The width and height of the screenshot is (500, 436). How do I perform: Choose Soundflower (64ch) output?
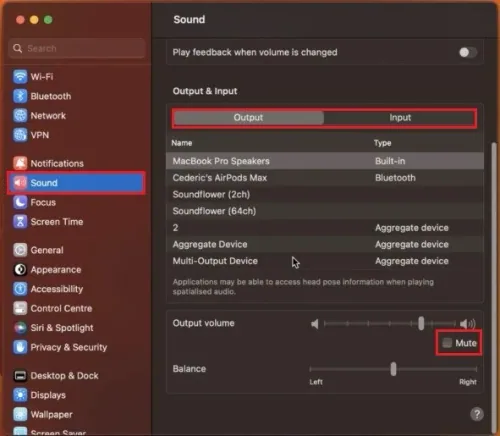click(325, 211)
